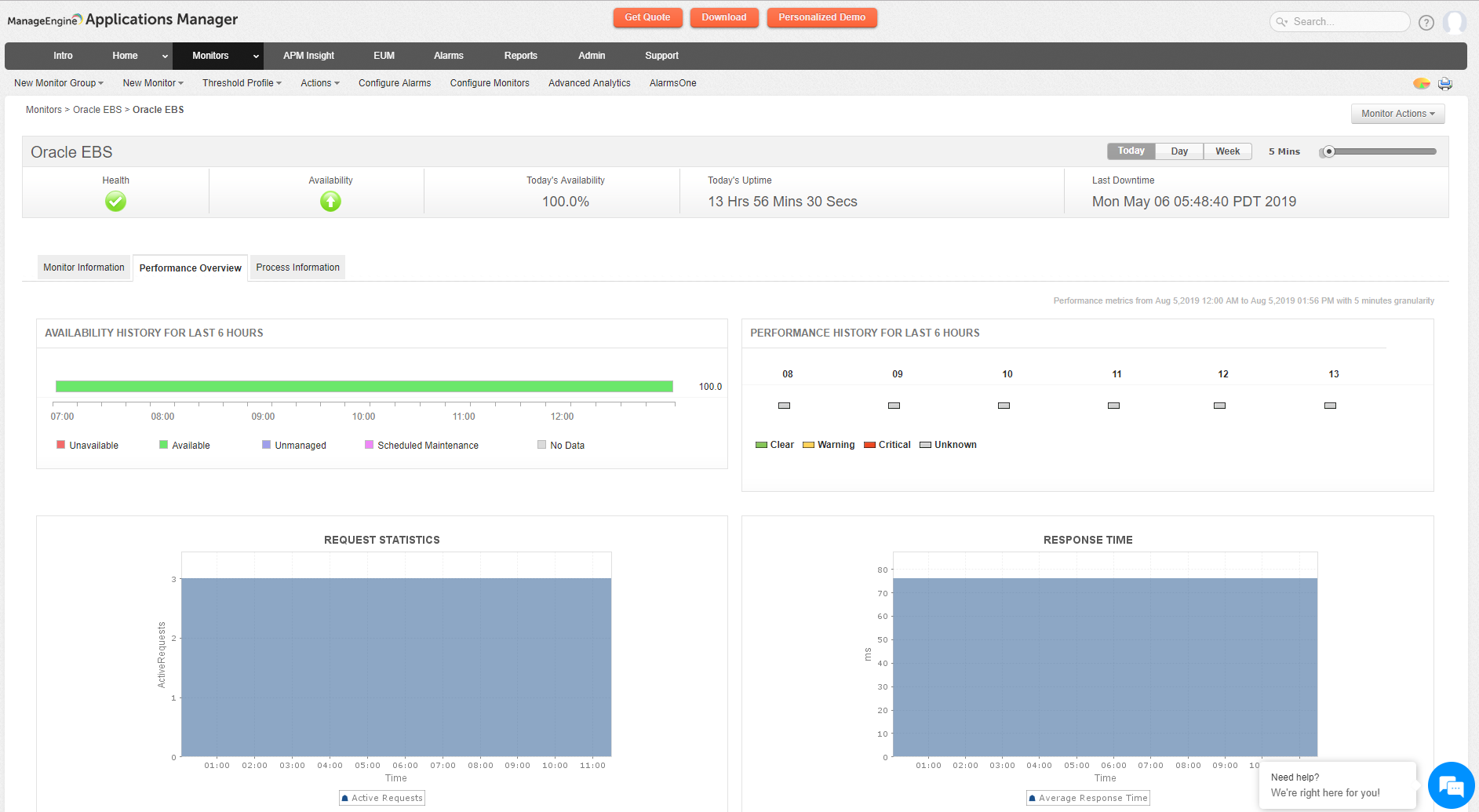Image resolution: width=1479 pixels, height=812 pixels.
Task: Open the Alarms menu
Action: coord(449,56)
